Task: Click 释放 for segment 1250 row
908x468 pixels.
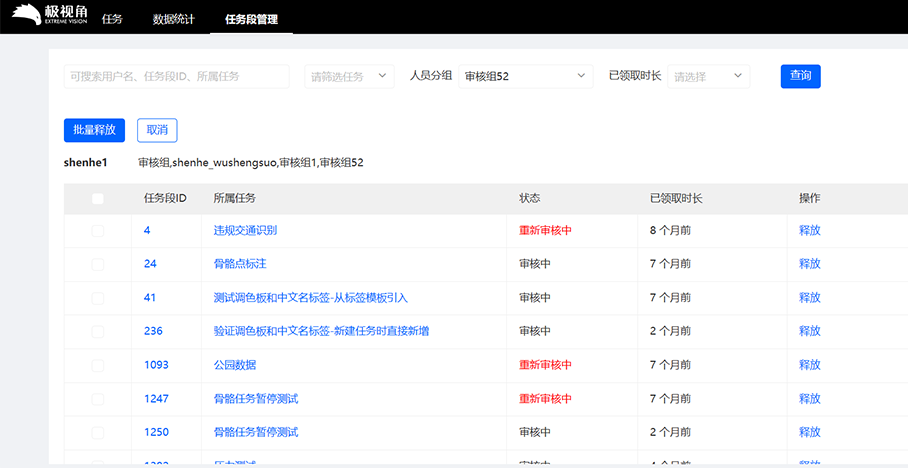Action: [810, 432]
